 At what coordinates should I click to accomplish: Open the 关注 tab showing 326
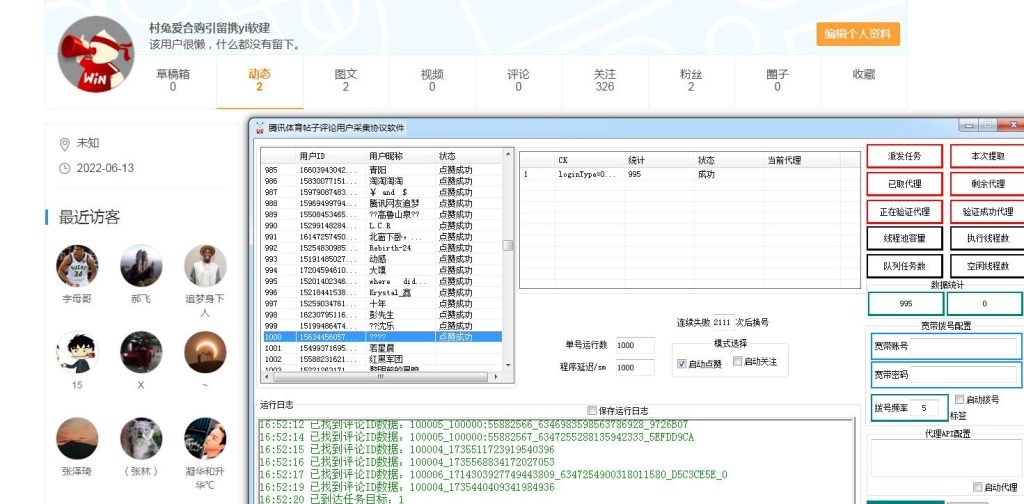(x=604, y=80)
